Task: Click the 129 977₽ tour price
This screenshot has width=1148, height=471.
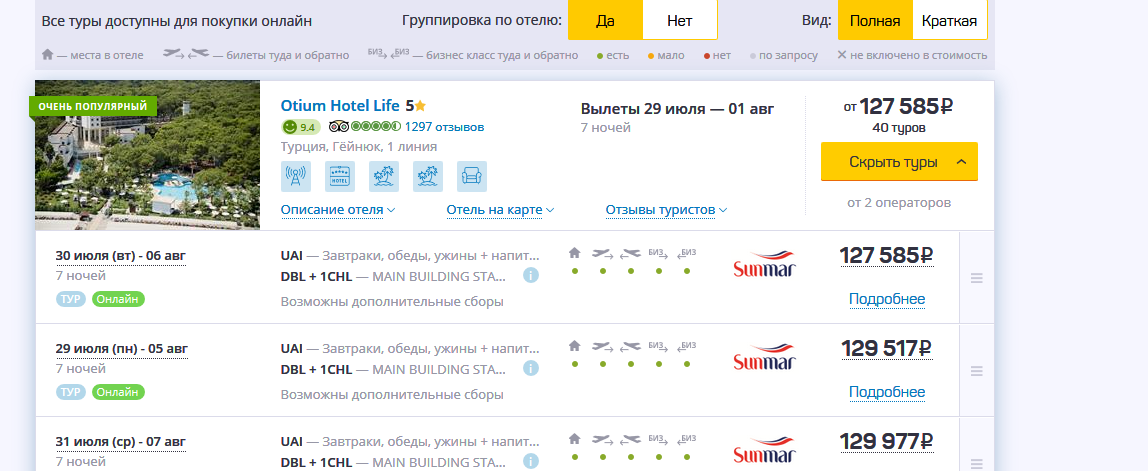Action: [887, 442]
